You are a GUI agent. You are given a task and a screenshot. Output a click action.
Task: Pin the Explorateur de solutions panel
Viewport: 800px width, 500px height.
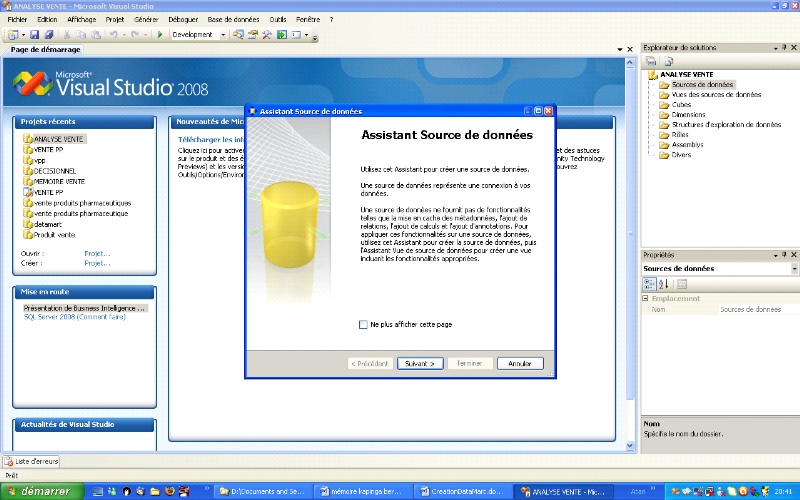click(x=783, y=47)
